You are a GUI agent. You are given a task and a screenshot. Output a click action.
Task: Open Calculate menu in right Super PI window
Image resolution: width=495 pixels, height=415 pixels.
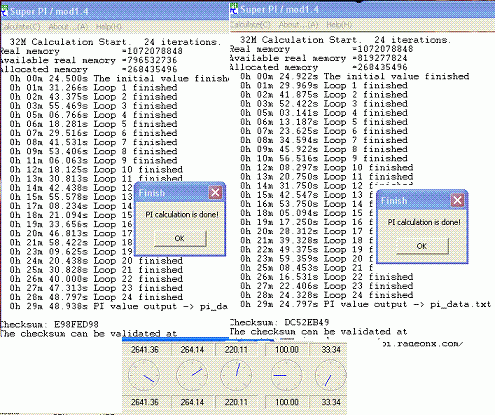[250, 25]
